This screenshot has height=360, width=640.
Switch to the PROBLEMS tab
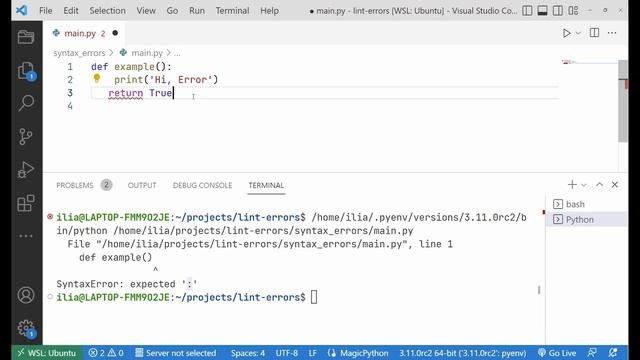click(75, 185)
